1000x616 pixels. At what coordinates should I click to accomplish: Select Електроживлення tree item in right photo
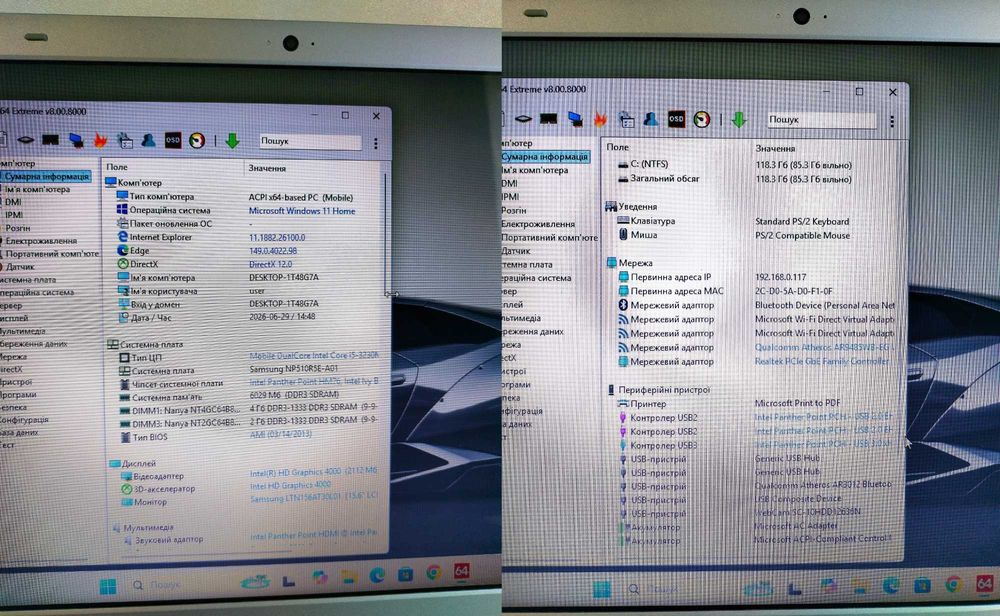(538, 224)
